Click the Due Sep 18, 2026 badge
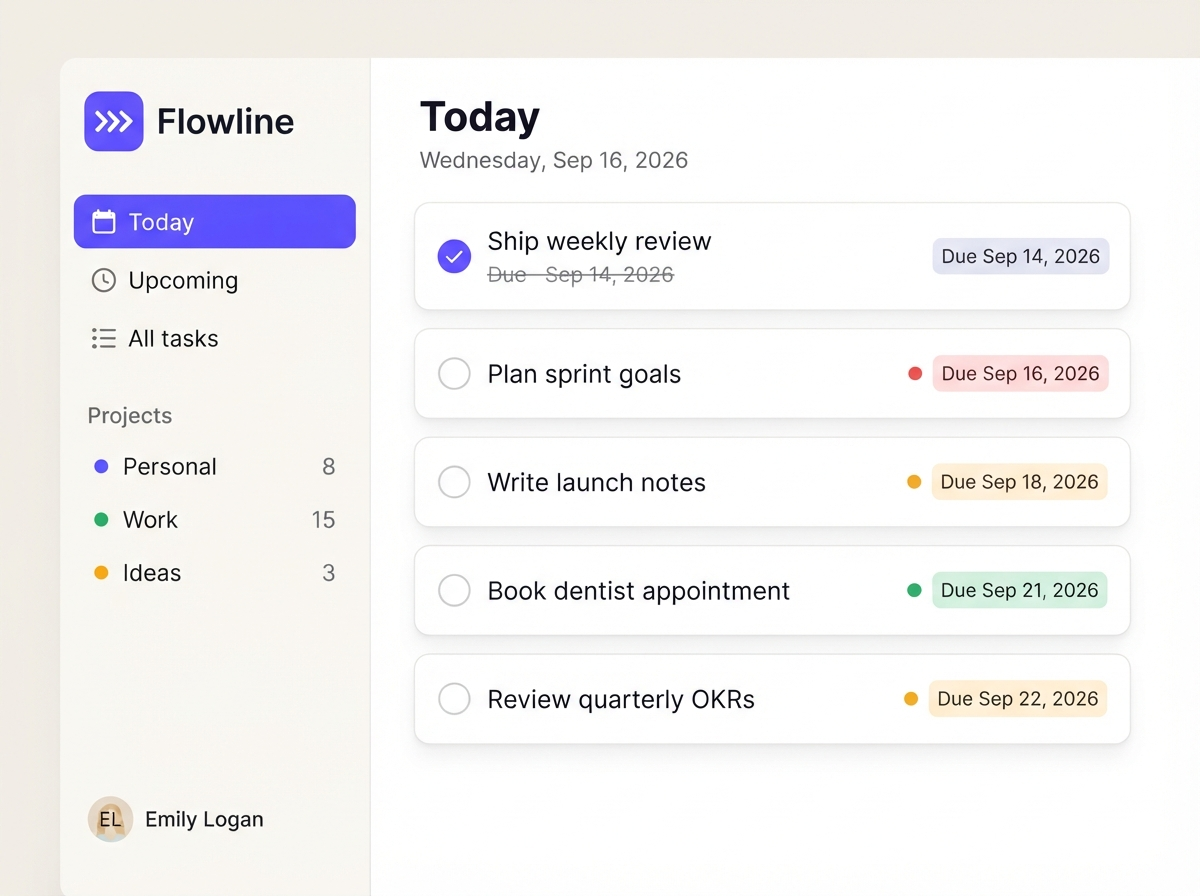 [x=1020, y=482]
